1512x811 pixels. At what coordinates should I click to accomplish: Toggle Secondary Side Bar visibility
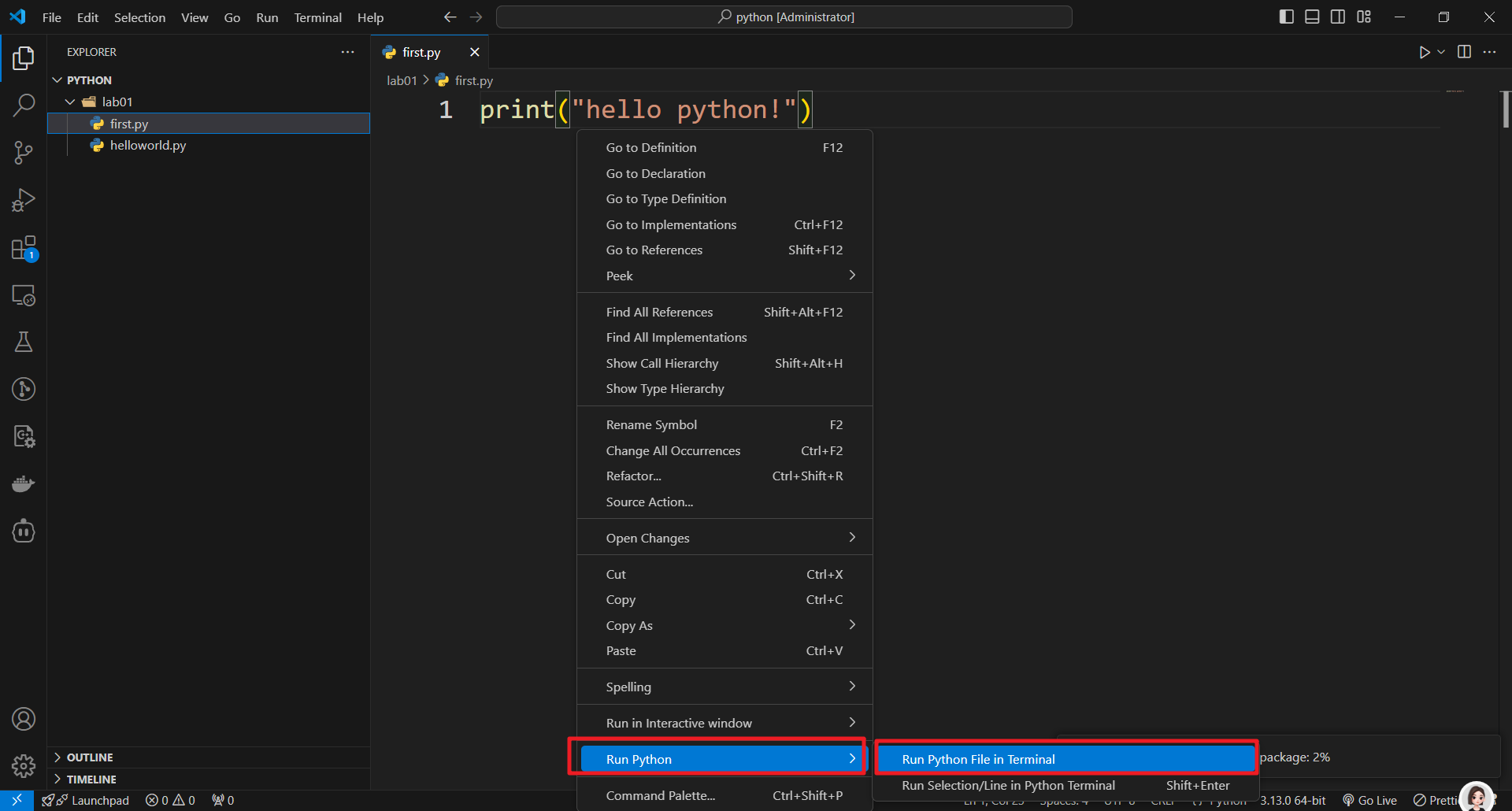click(1338, 17)
